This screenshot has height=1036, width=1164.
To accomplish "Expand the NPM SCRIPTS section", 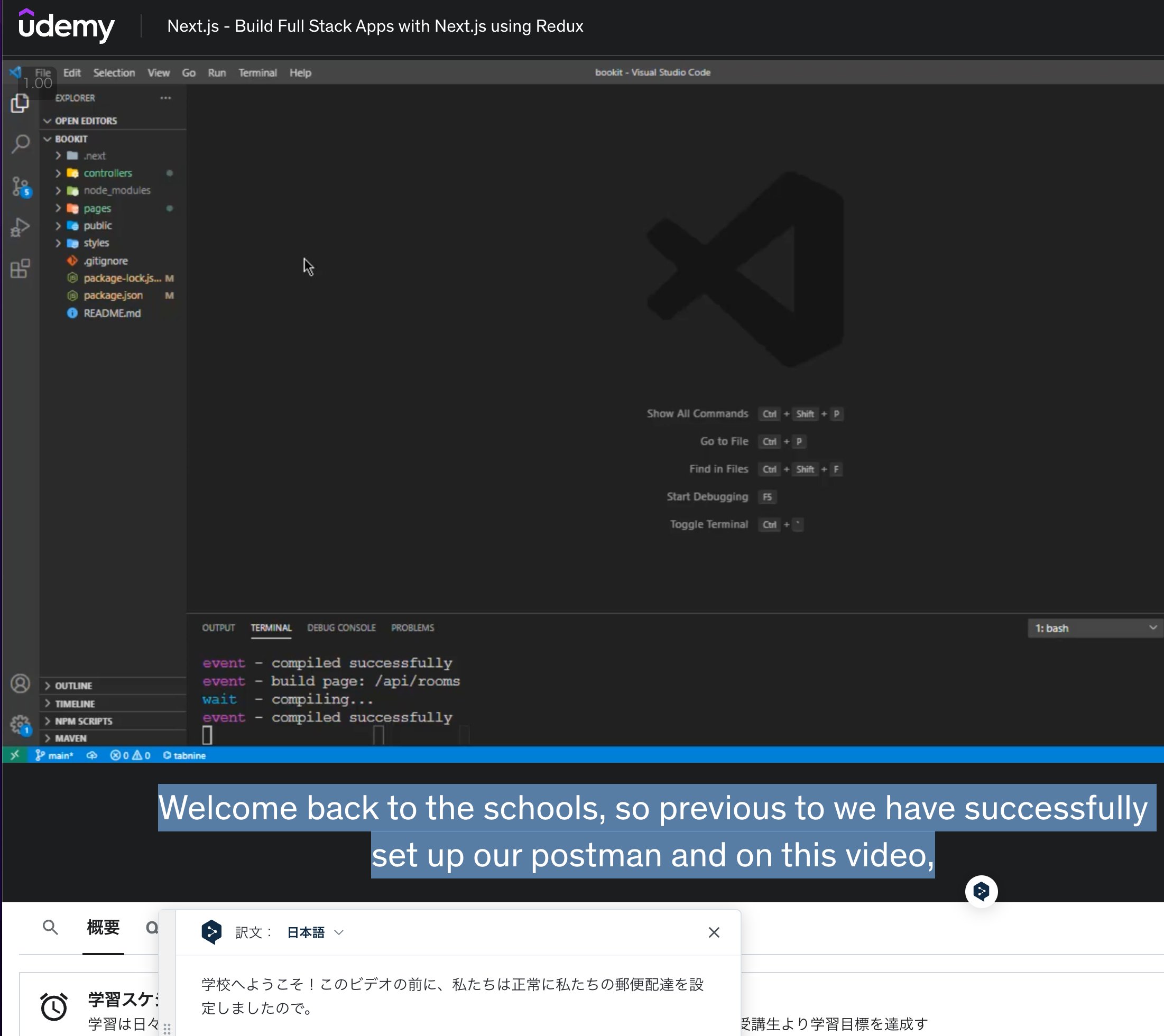I will point(83,721).
